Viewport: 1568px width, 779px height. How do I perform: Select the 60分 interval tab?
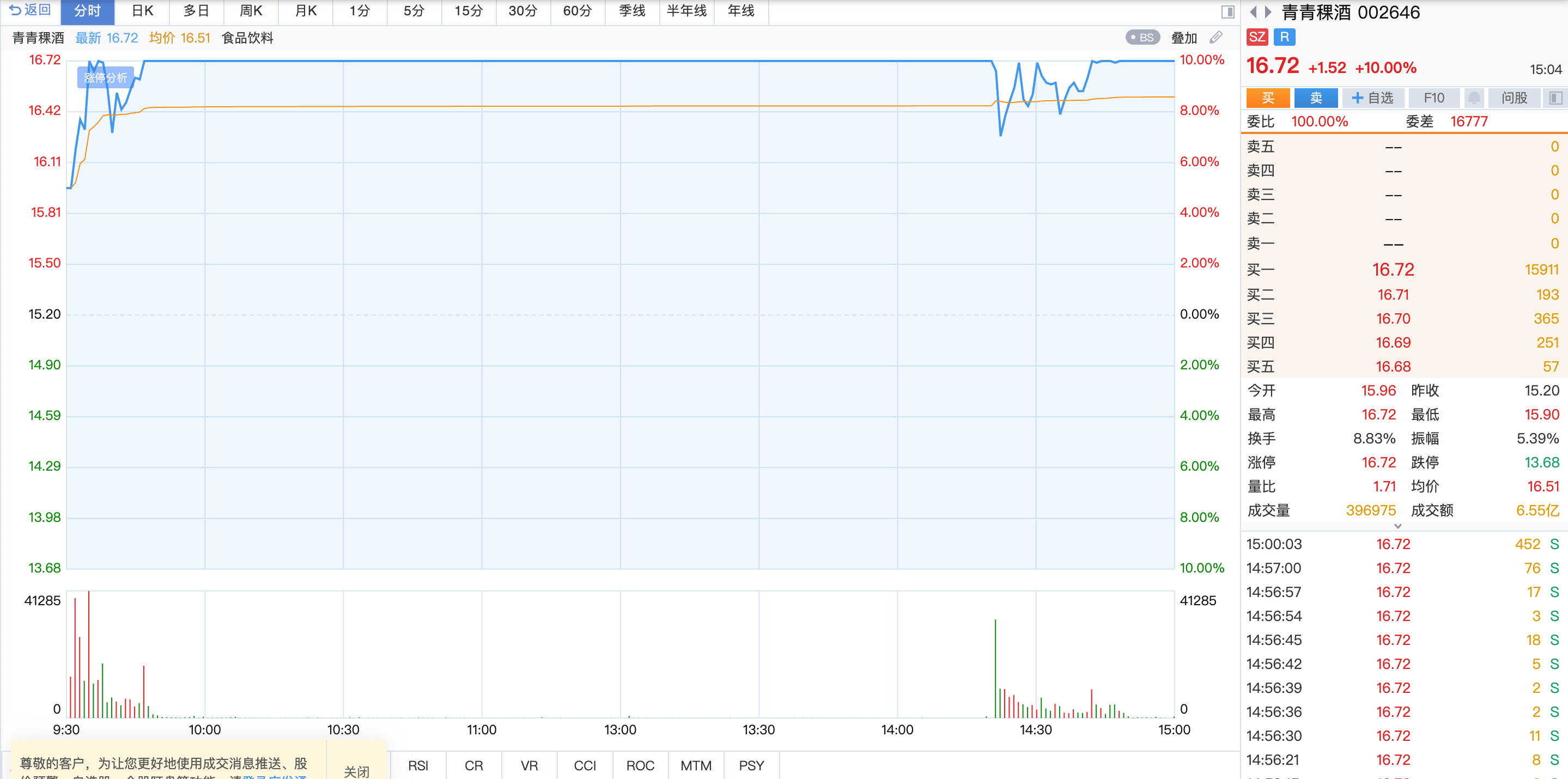point(578,11)
